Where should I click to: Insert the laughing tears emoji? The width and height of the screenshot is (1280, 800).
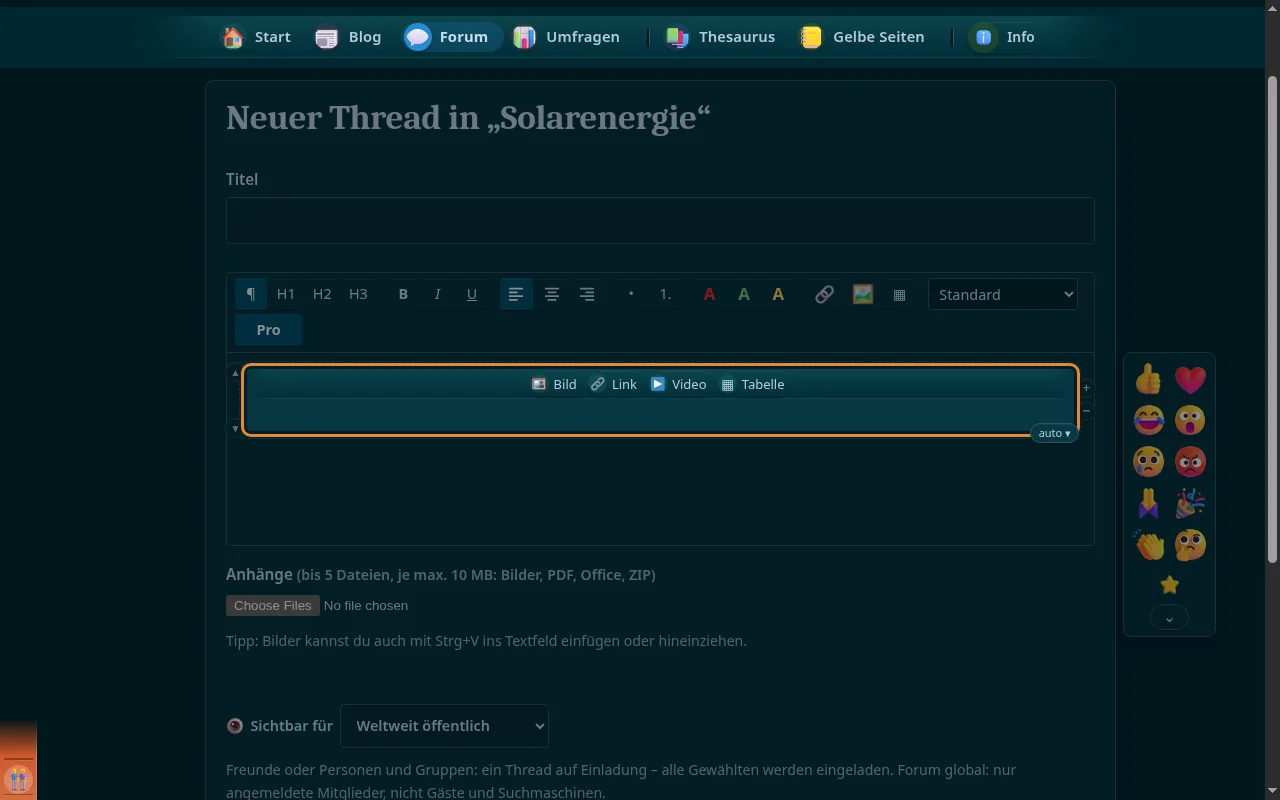point(1148,420)
